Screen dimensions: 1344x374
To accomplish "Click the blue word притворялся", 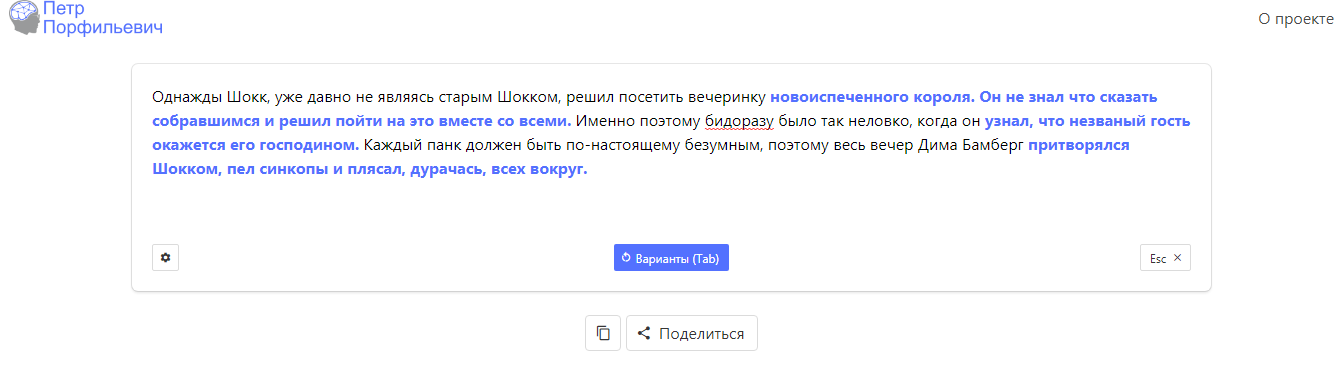I will coord(1079,145).
